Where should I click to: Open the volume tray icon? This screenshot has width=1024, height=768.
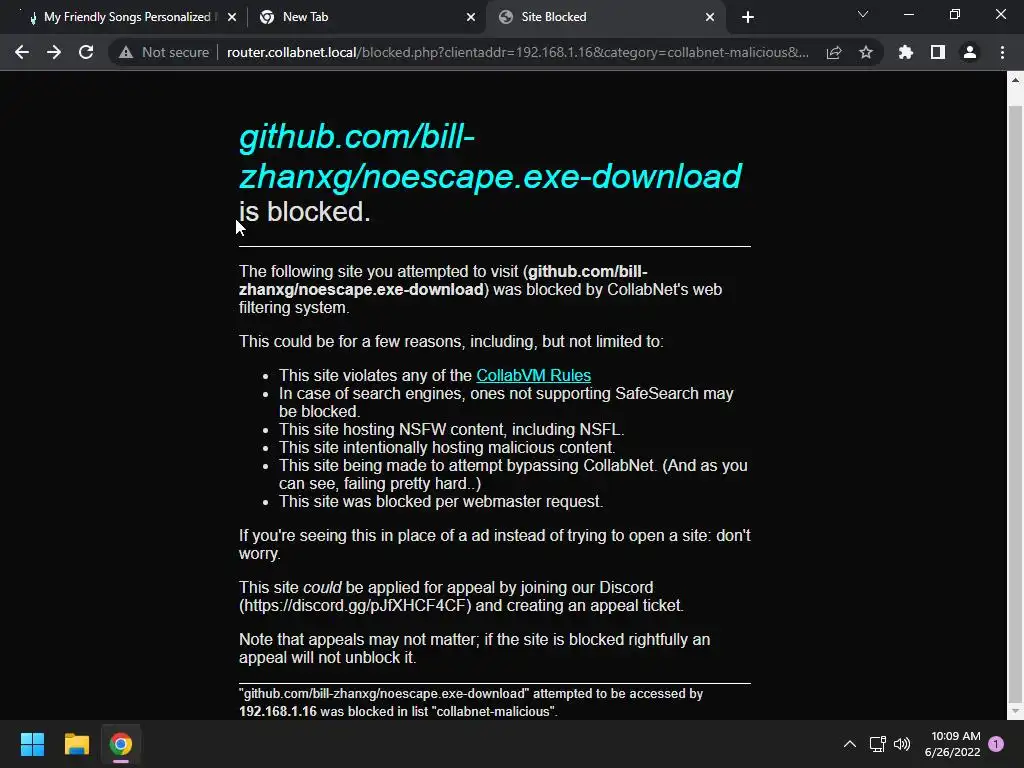point(902,744)
